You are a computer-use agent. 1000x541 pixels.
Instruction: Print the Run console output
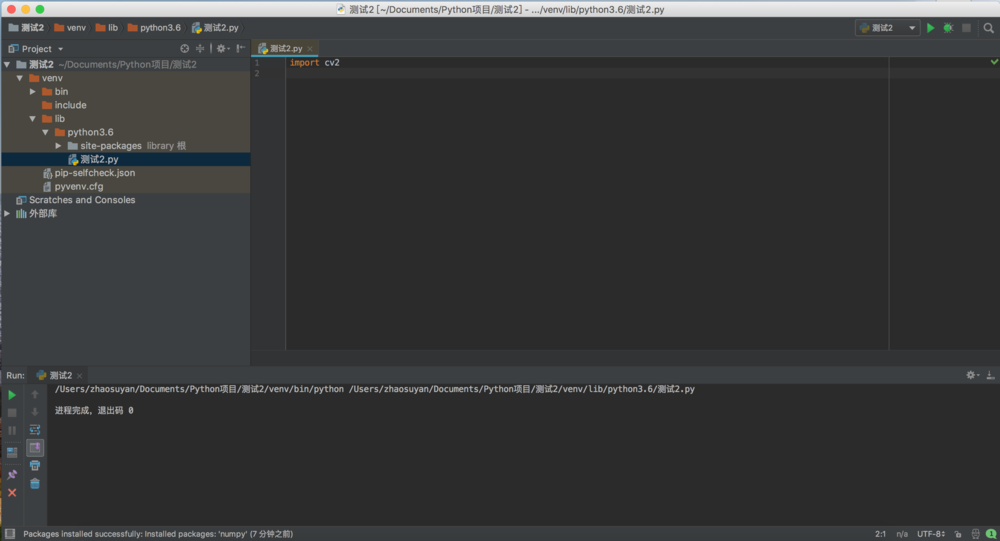pos(35,466)
